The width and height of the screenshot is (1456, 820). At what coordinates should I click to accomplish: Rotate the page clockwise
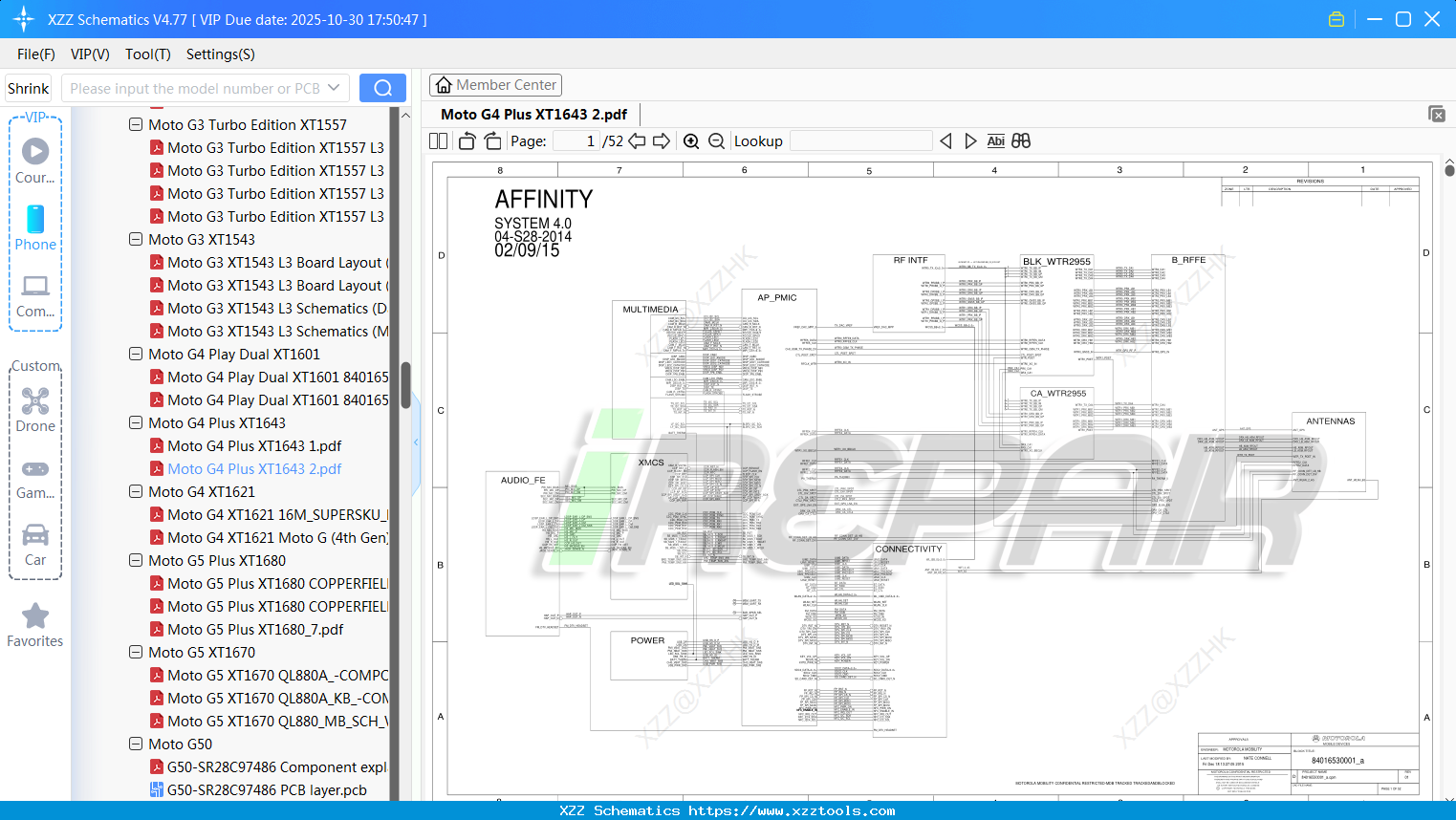[x=492, y=141]
